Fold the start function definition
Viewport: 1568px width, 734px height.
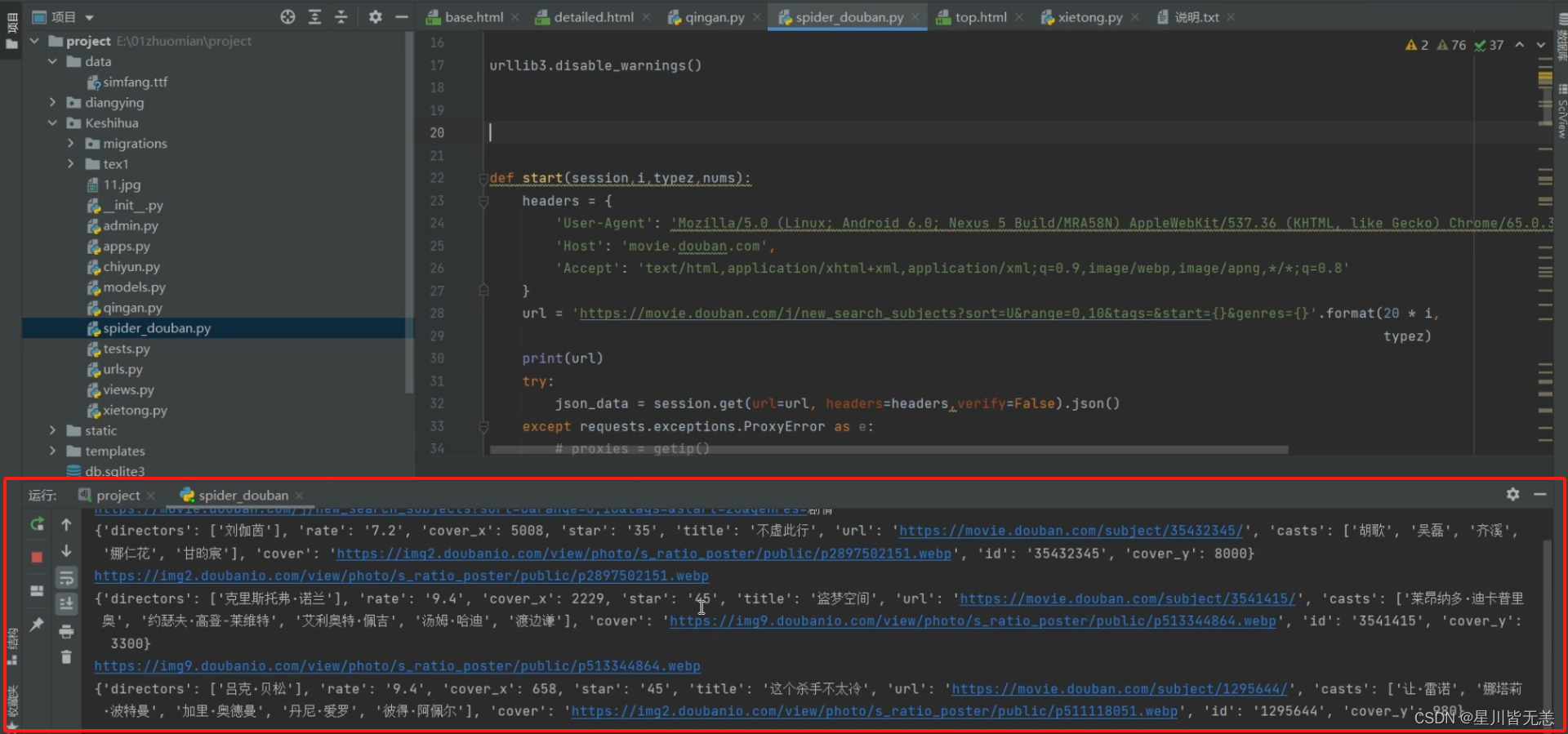click(483, 179)
